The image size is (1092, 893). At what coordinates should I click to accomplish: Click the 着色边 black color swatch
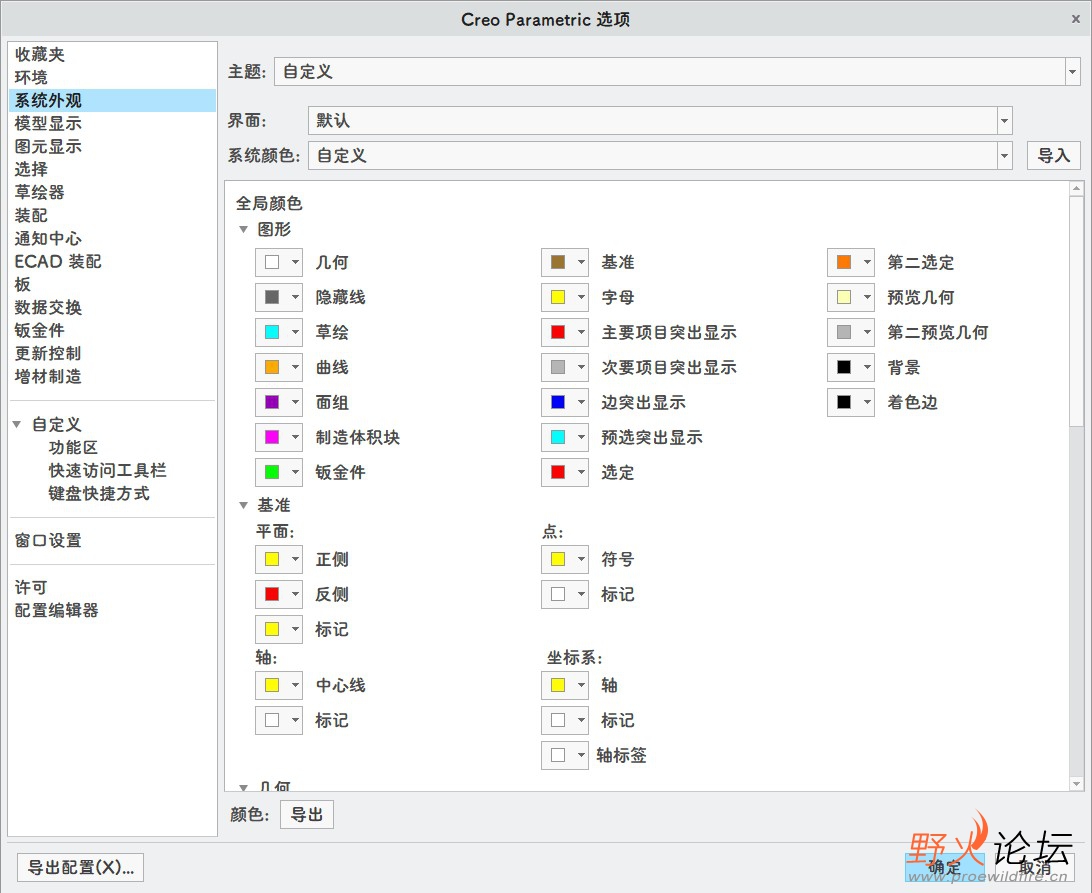point(844,402)
